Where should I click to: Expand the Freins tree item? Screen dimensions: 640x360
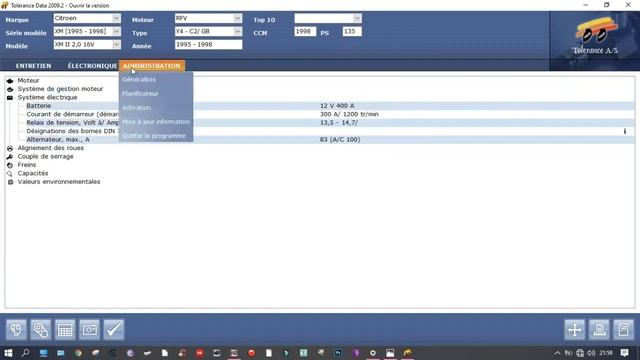pyautogui.click(x=27, y=165)
